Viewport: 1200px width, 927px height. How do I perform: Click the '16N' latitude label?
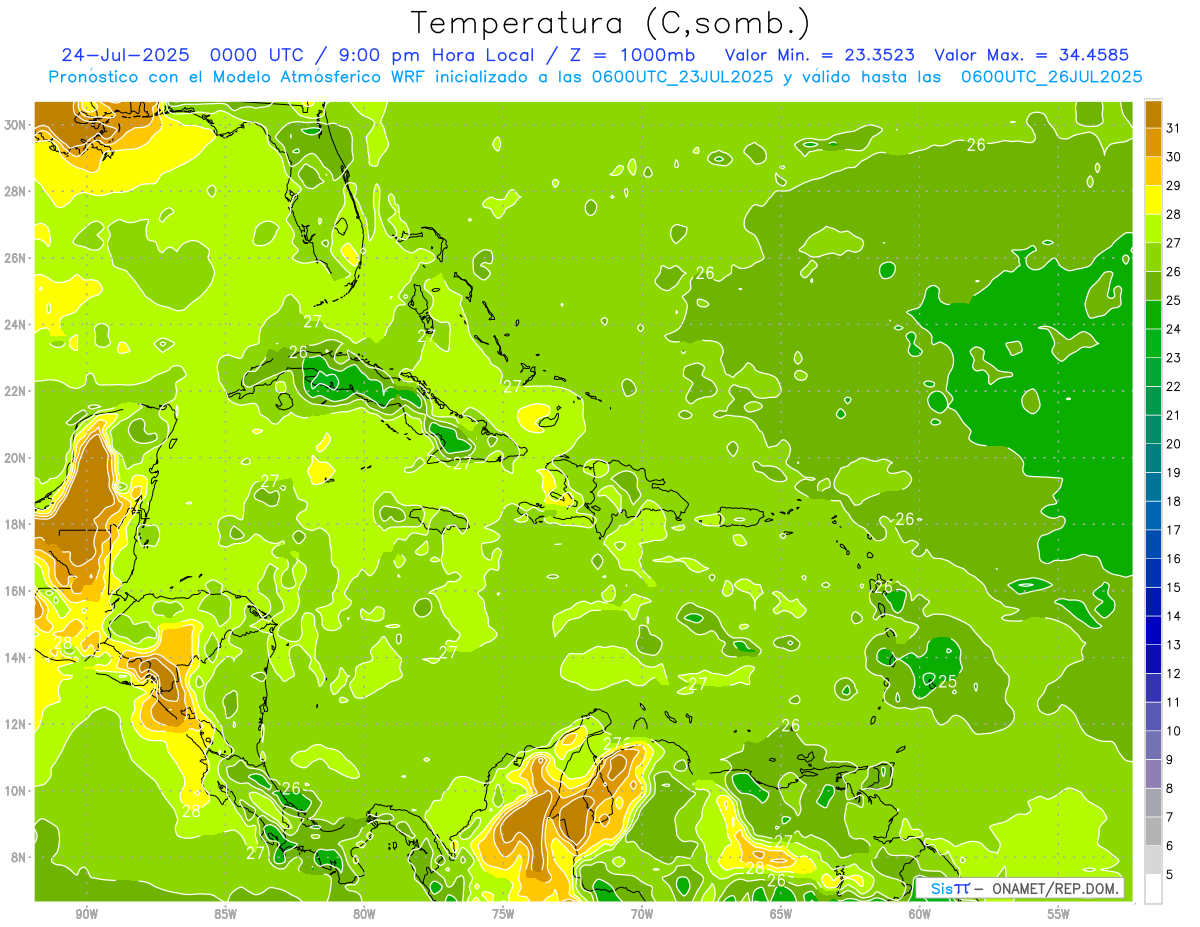[15, 591]
